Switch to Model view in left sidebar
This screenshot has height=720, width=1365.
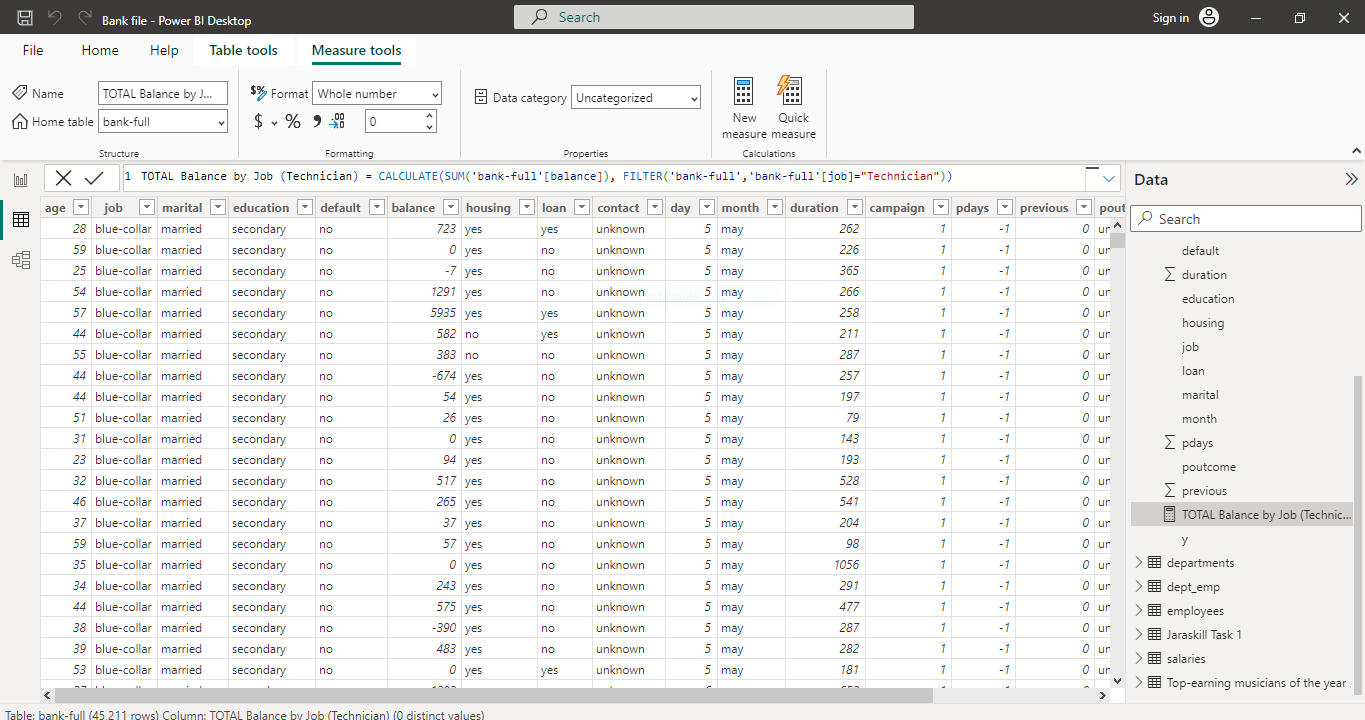20,258
